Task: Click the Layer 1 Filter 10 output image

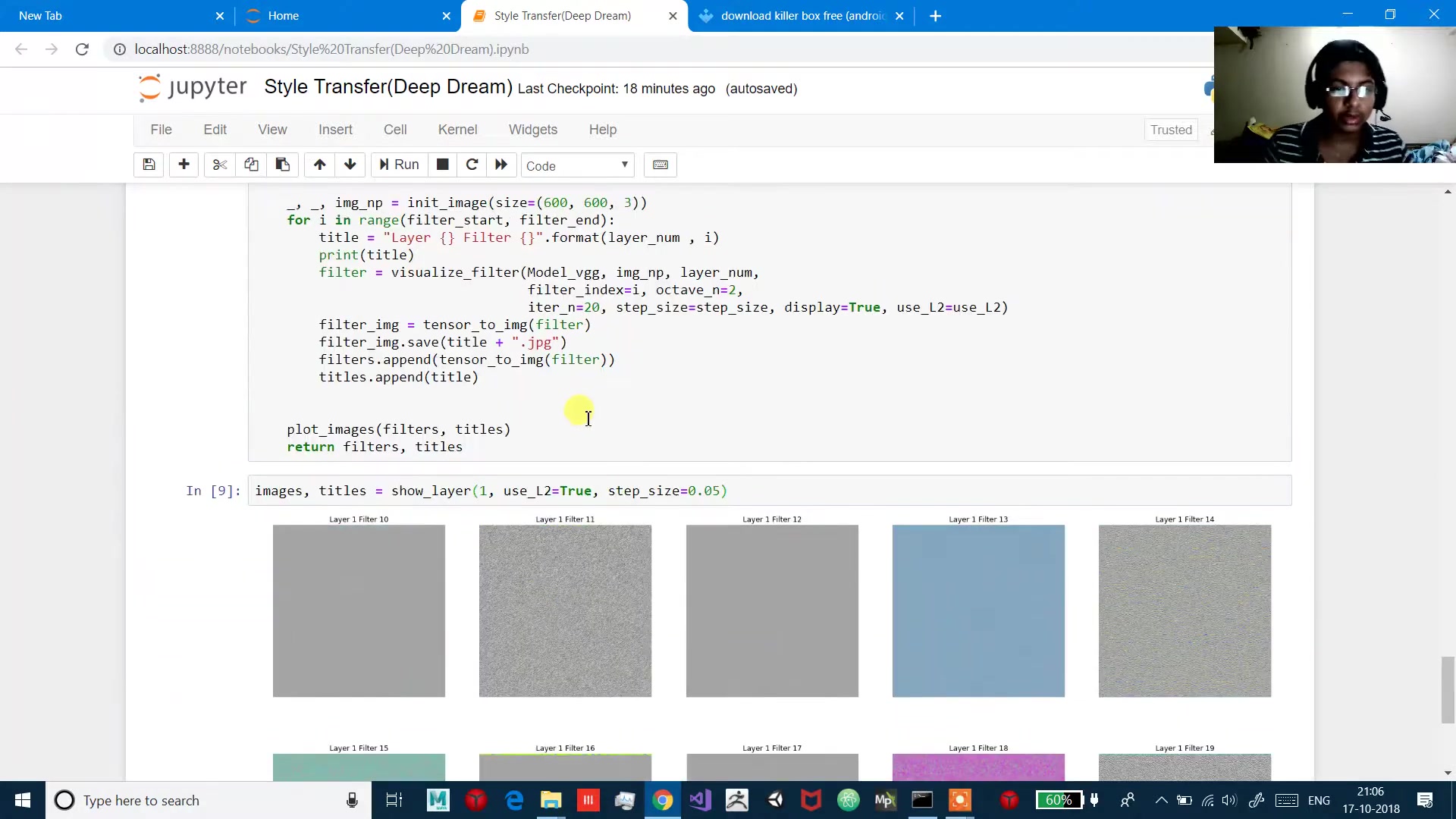Action: point(359,611)
